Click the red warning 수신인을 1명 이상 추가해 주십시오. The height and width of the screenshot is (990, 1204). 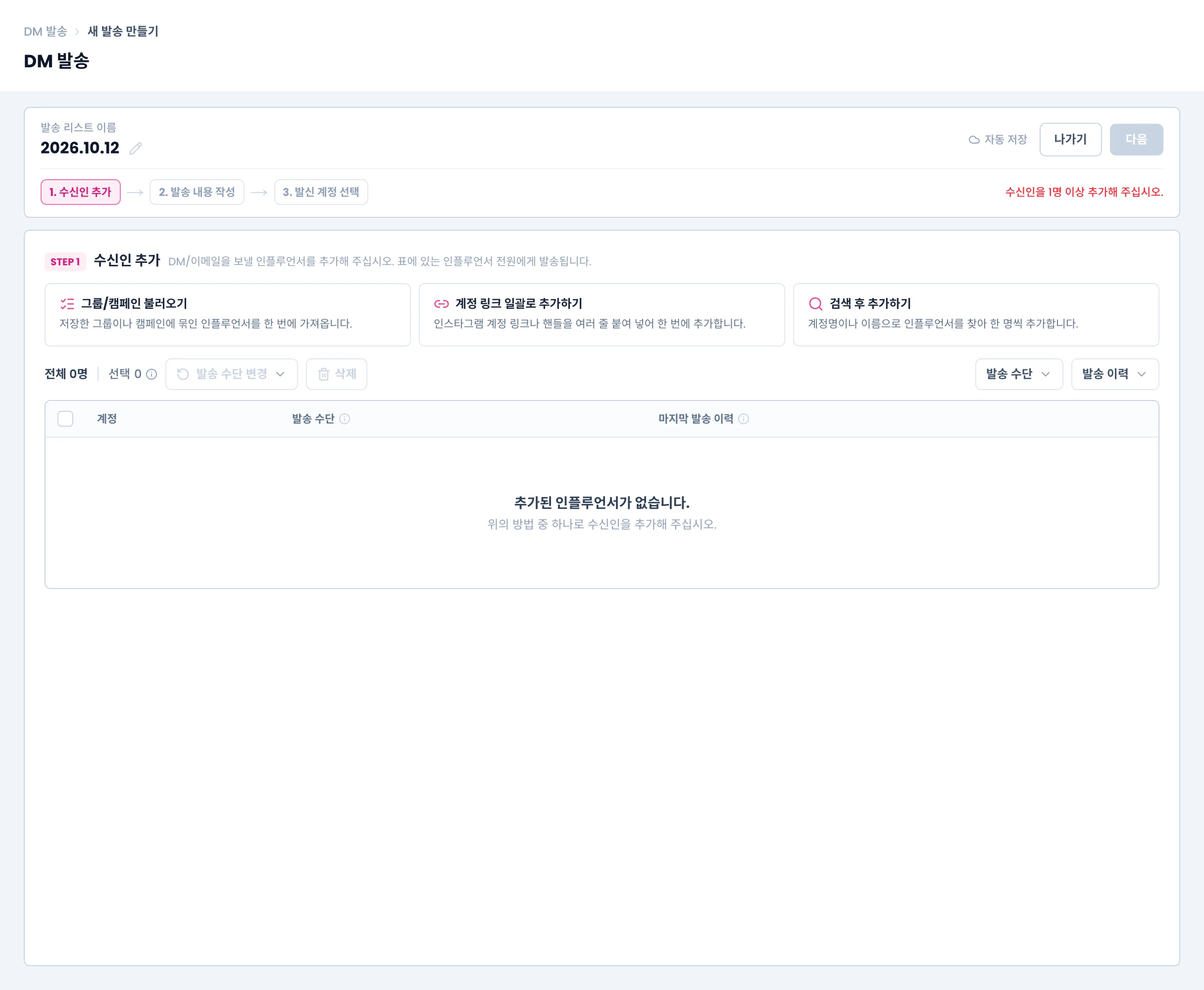[x=1084, y=192]
